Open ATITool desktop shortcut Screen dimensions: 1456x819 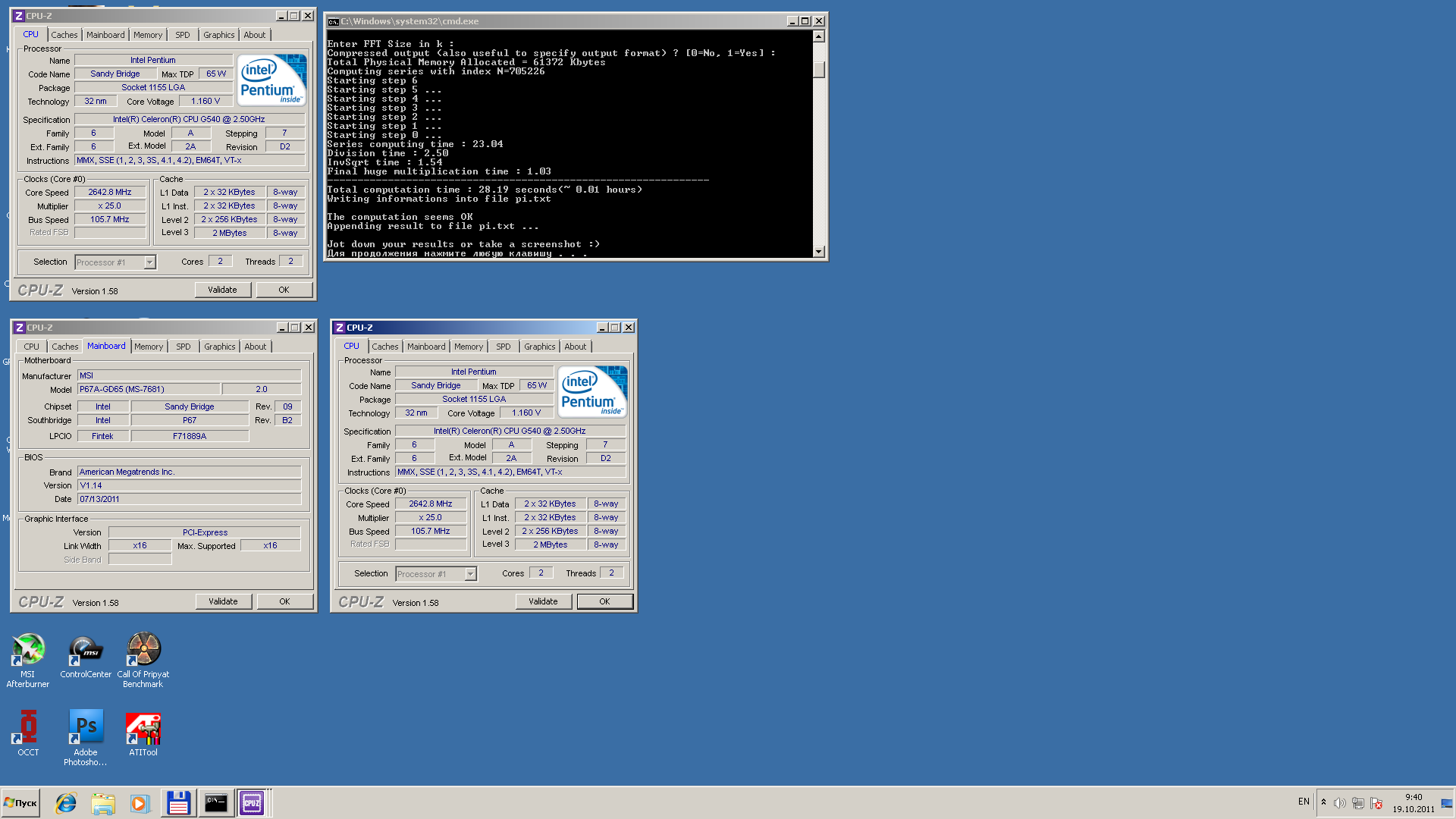(x=143, y=733)
